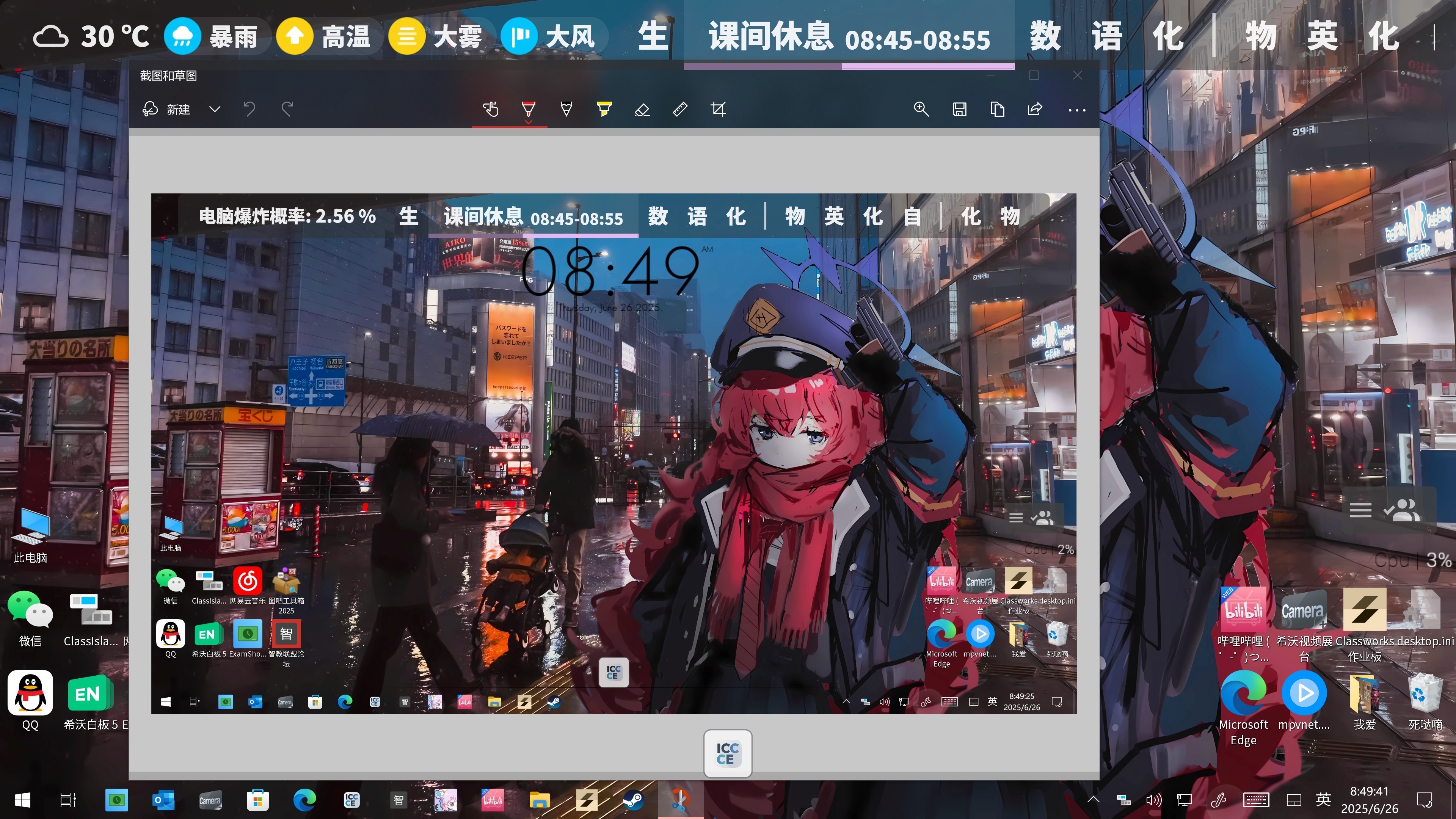This screenshot has width=1456, height=819.
Task: Open the desktop.ini file on right desktop
Action: click(x=1425, y=617)
